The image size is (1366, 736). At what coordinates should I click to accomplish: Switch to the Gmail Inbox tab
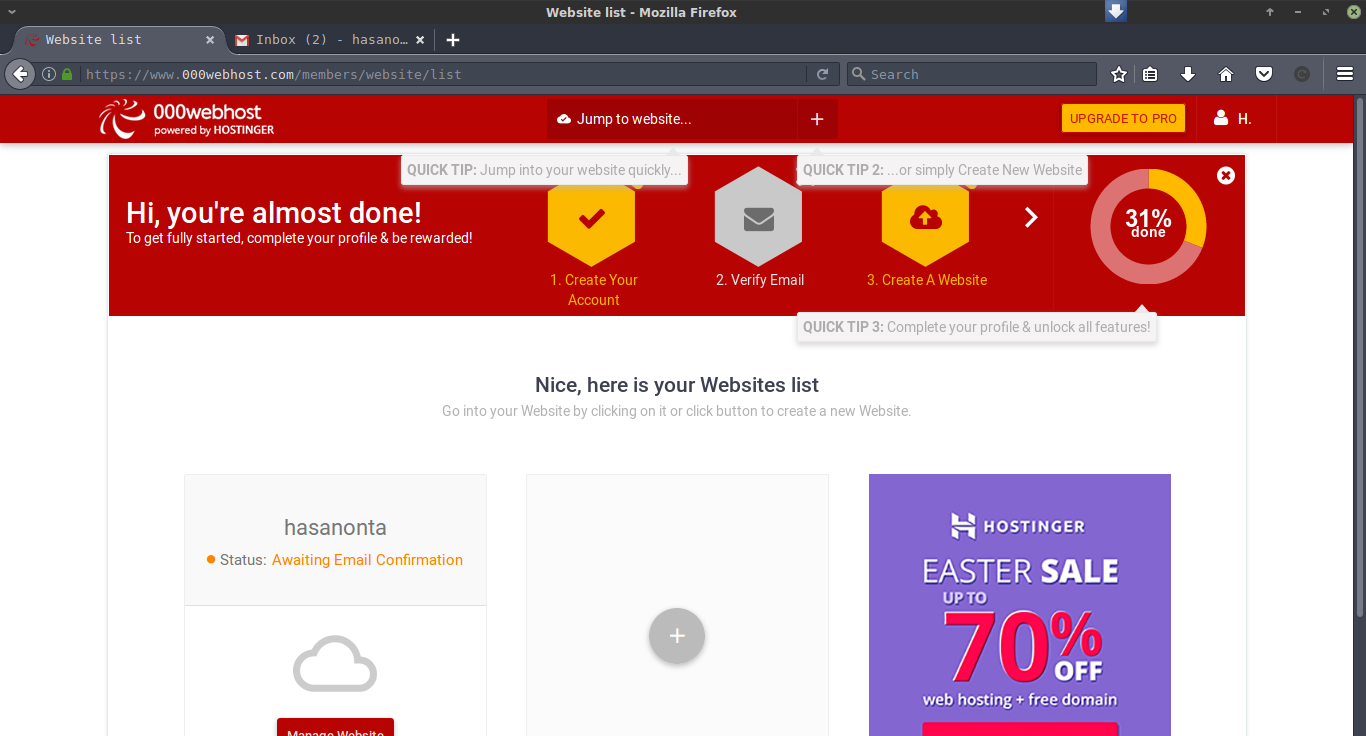(330, 40)
